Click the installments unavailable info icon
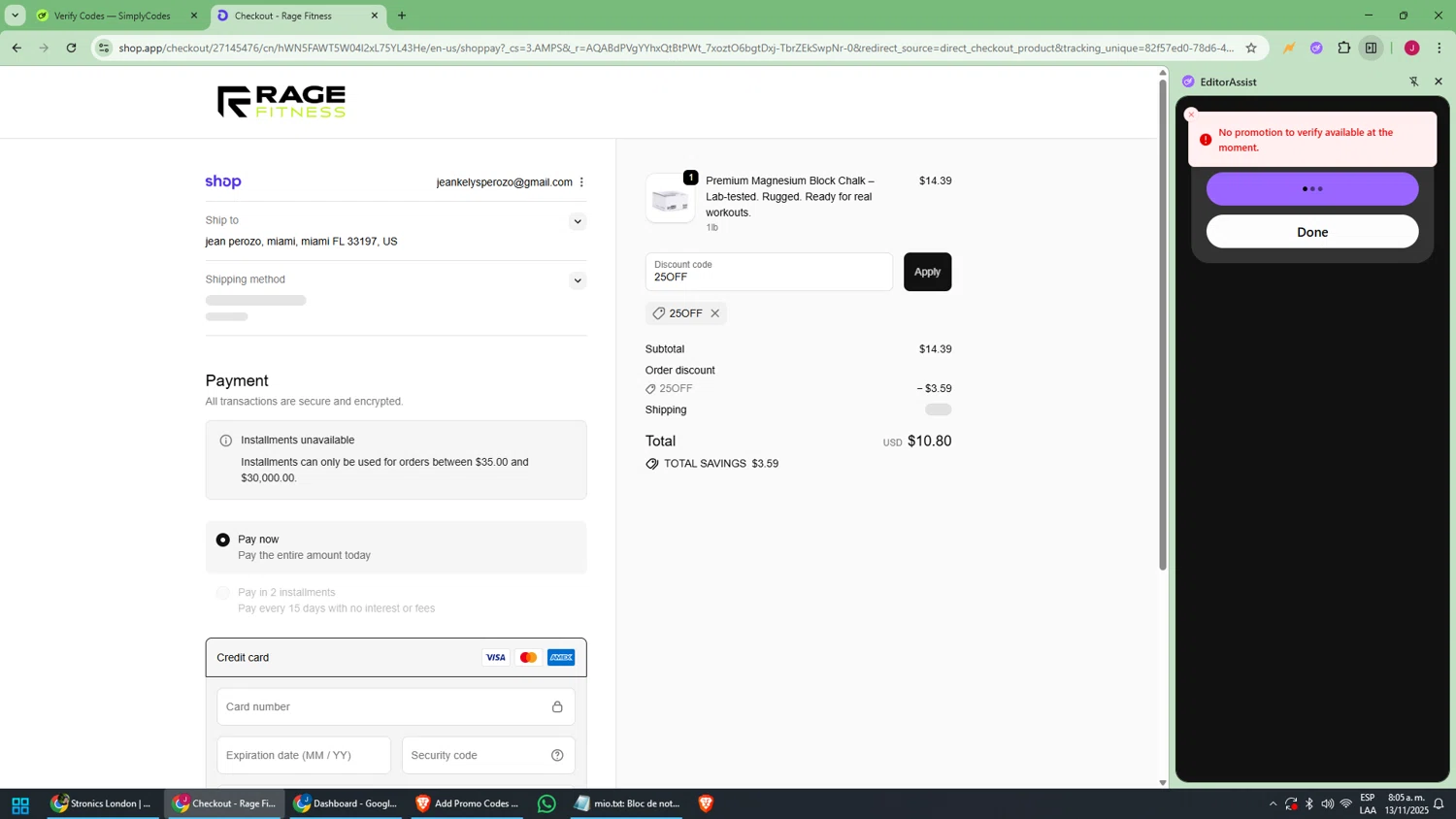Screen dimensions: 1456x819 226,441
